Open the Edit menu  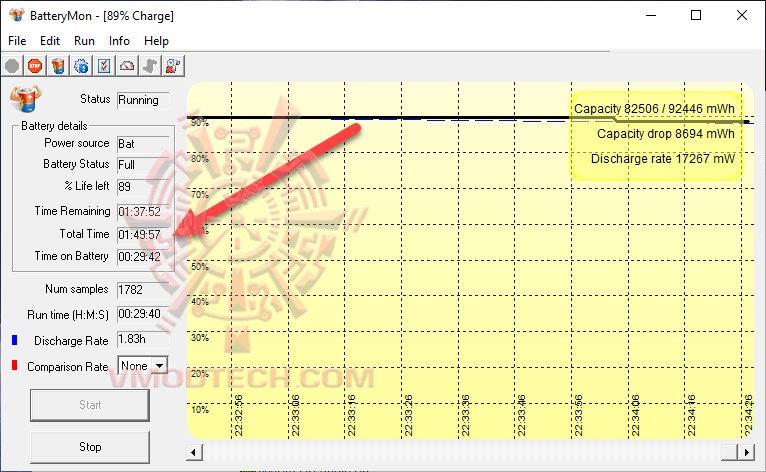pyautogui.click(x=50, y=41)
